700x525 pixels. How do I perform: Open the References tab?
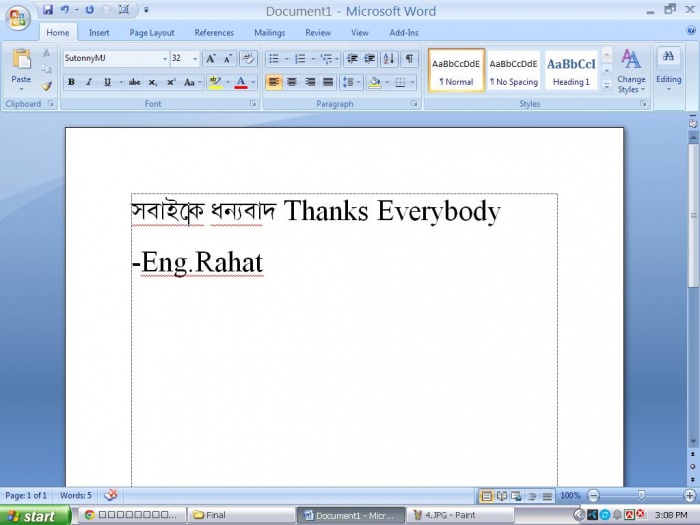214,33
